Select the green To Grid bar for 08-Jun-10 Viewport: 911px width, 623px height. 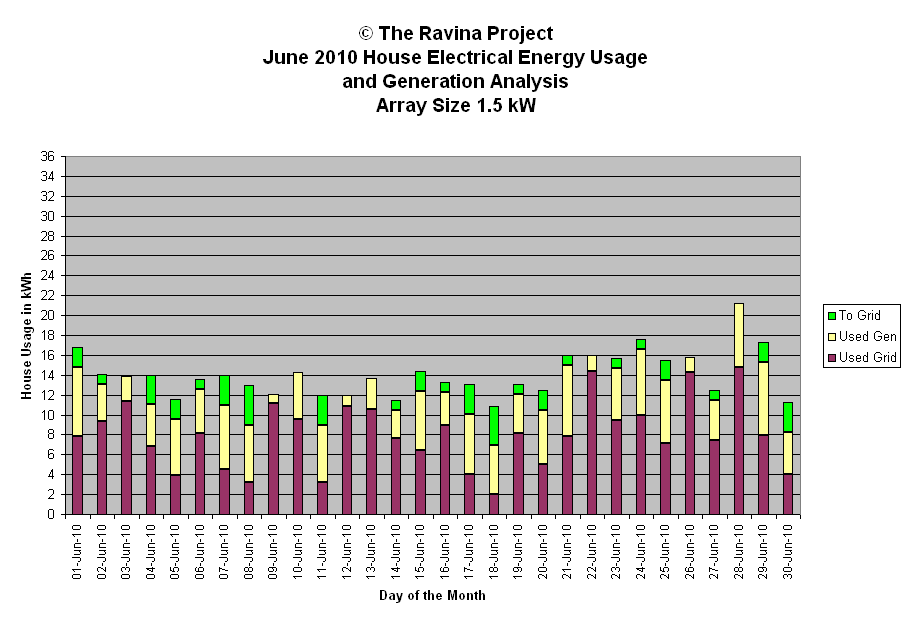coord(249,405)
